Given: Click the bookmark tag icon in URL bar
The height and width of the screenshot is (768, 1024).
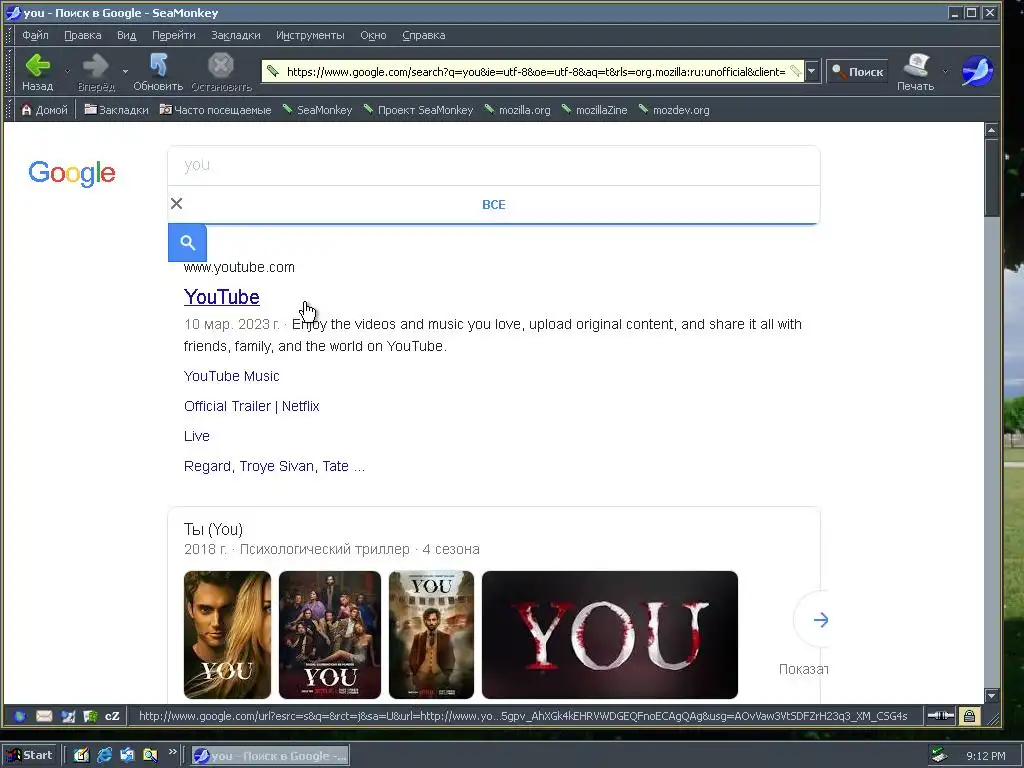Looking at the screenshot, I should (795, 71).
